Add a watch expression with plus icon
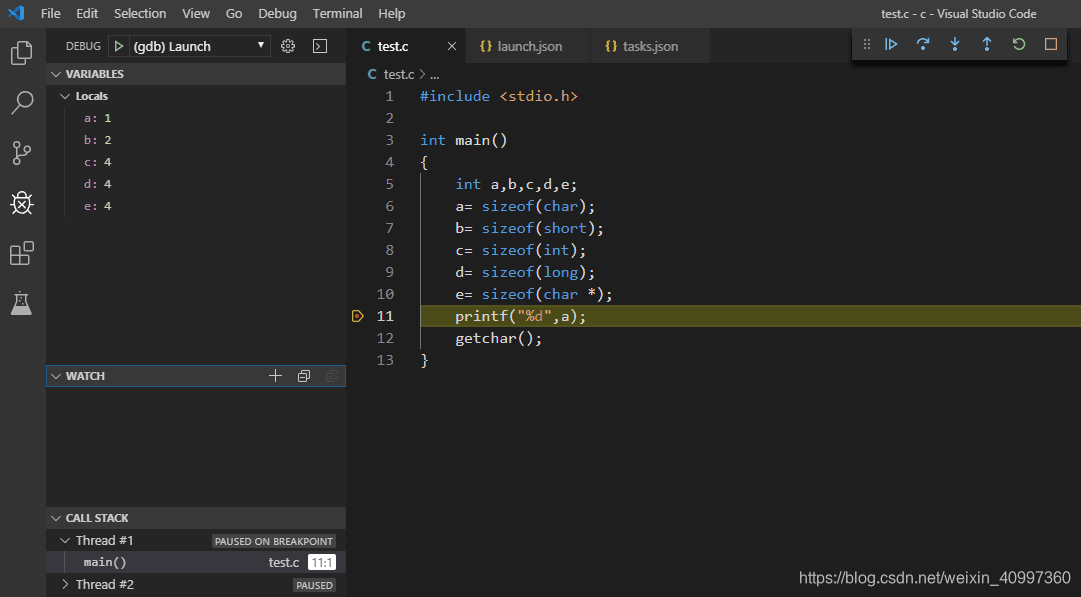Screen dimensions: 1081x597 tap(275, 376)
